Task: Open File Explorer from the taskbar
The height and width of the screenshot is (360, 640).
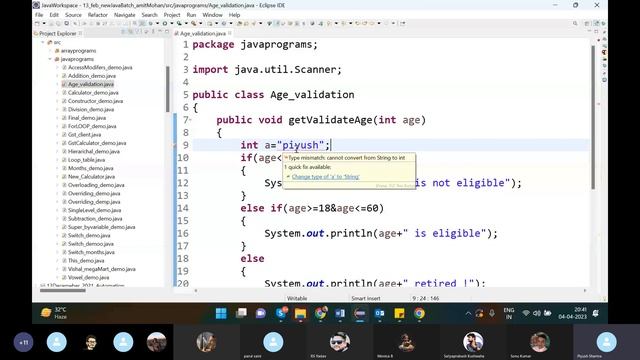Action: click(300, 313)
